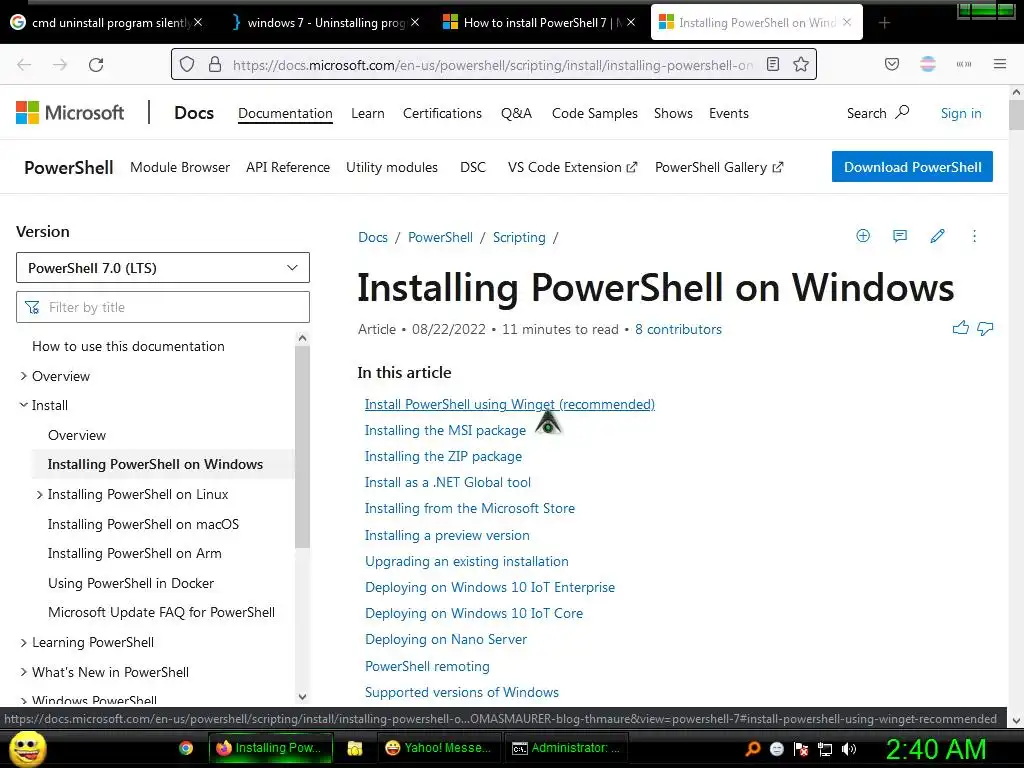Viewport: 1024px width, 768px height.
Task: Open the PowerShell 7.0 (LTS) version dropdown
Action: tap(163, 268)
